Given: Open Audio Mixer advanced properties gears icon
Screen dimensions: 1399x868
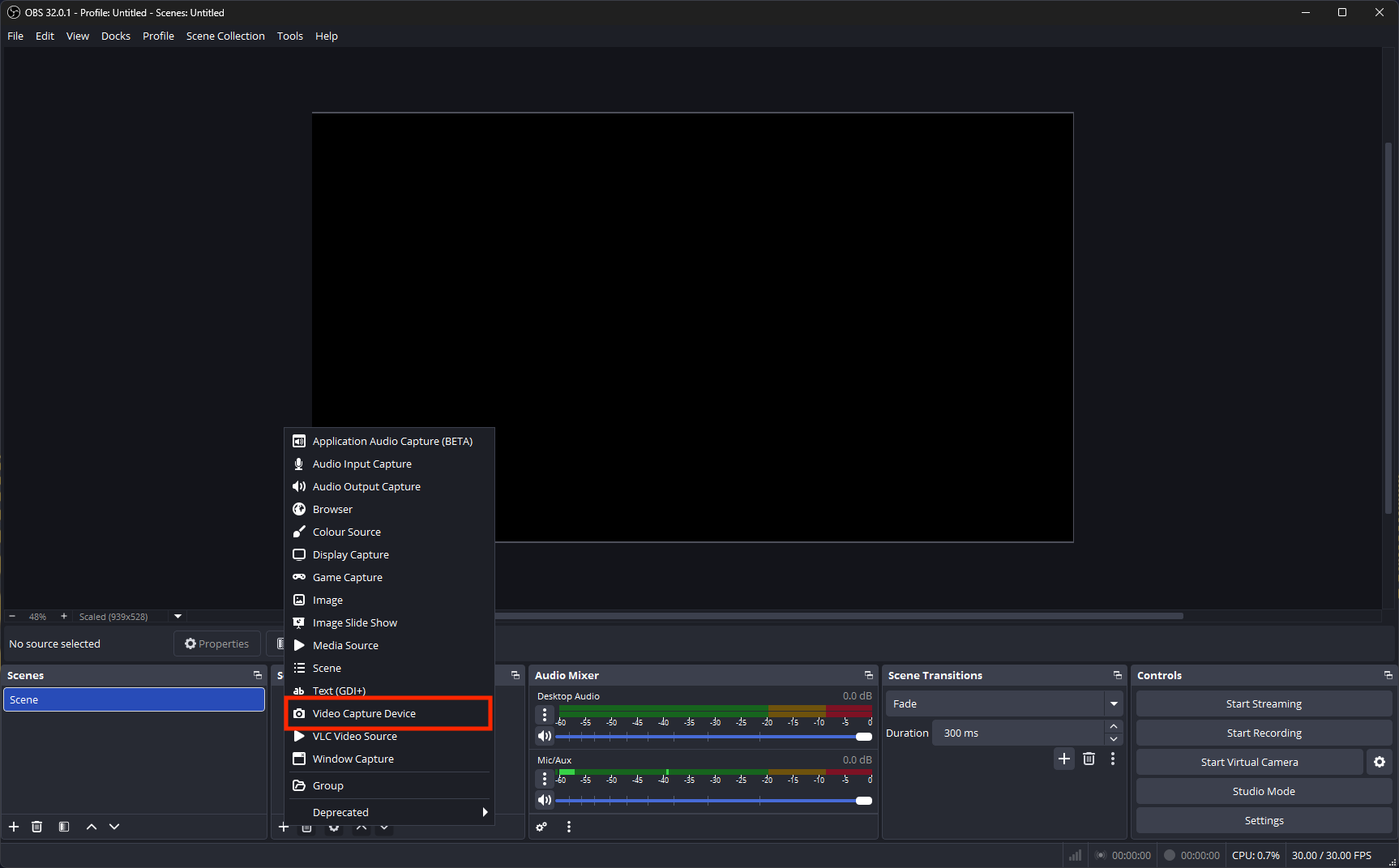Looking at the screenshot, I should [x=541, y=827].
